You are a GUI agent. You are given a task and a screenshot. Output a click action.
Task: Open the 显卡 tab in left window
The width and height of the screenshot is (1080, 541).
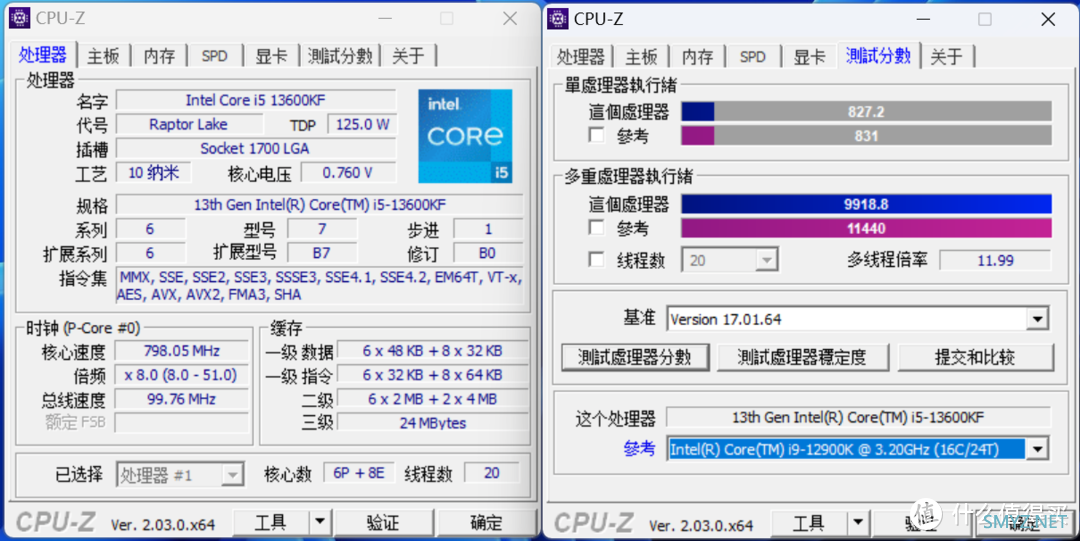click(x=271, y=56)
